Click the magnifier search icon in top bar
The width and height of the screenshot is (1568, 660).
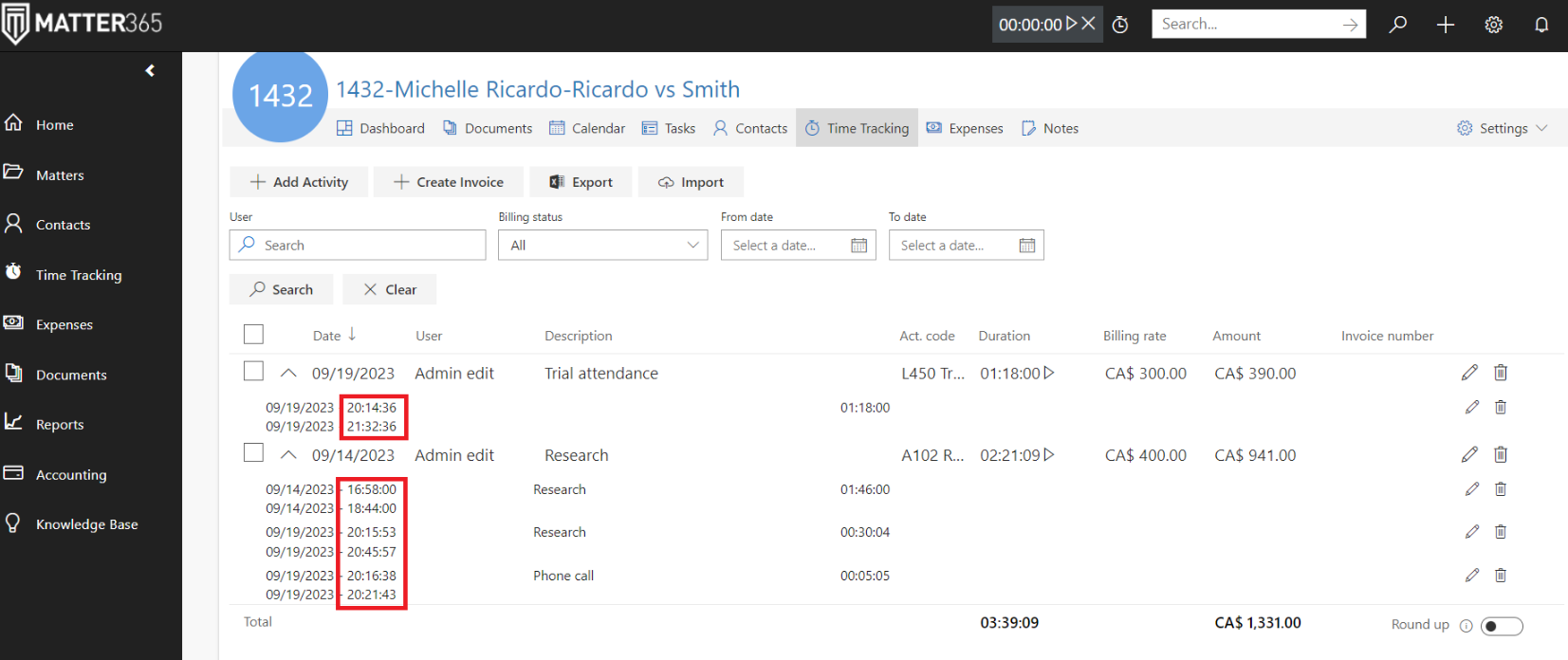click(x=1398, y=25)
